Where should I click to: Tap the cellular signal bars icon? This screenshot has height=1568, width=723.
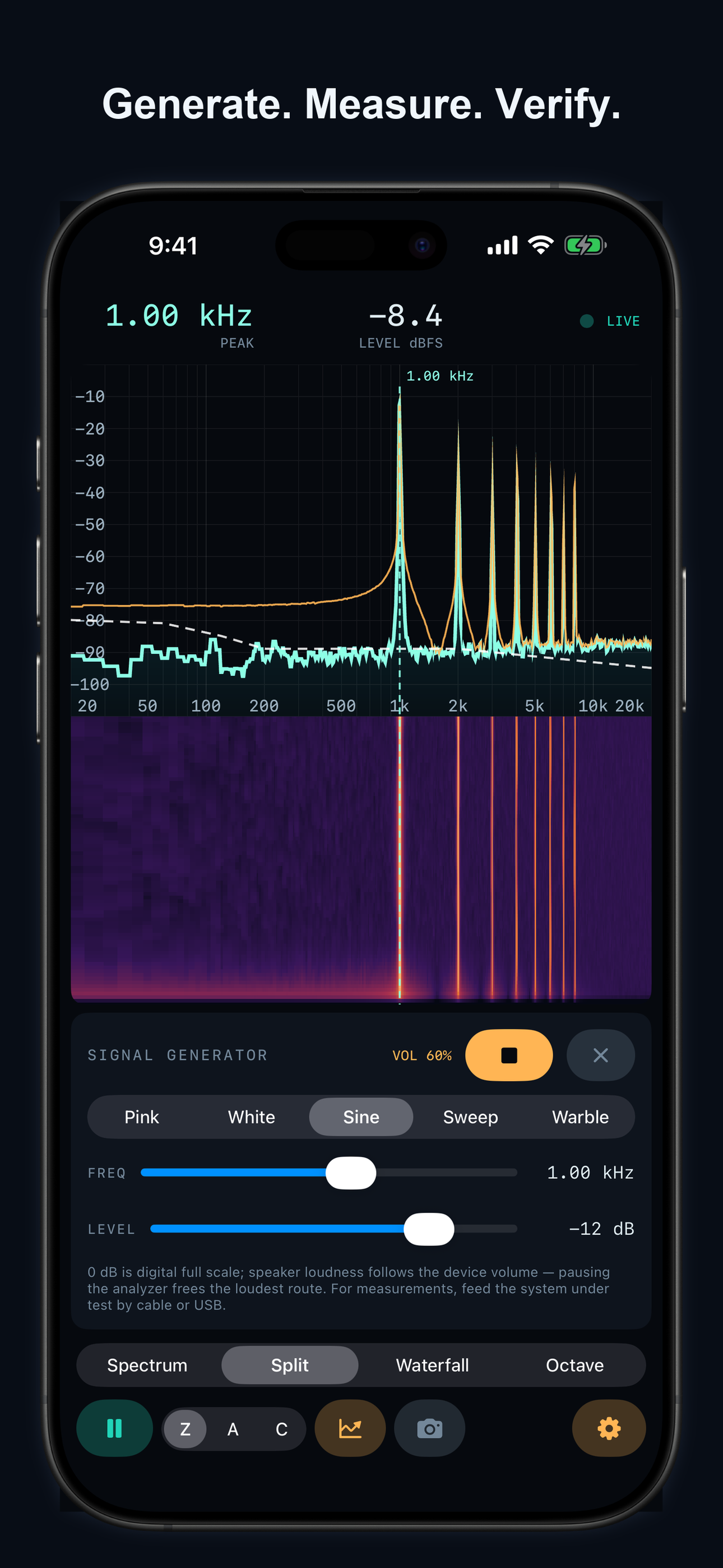pos(503,245)
